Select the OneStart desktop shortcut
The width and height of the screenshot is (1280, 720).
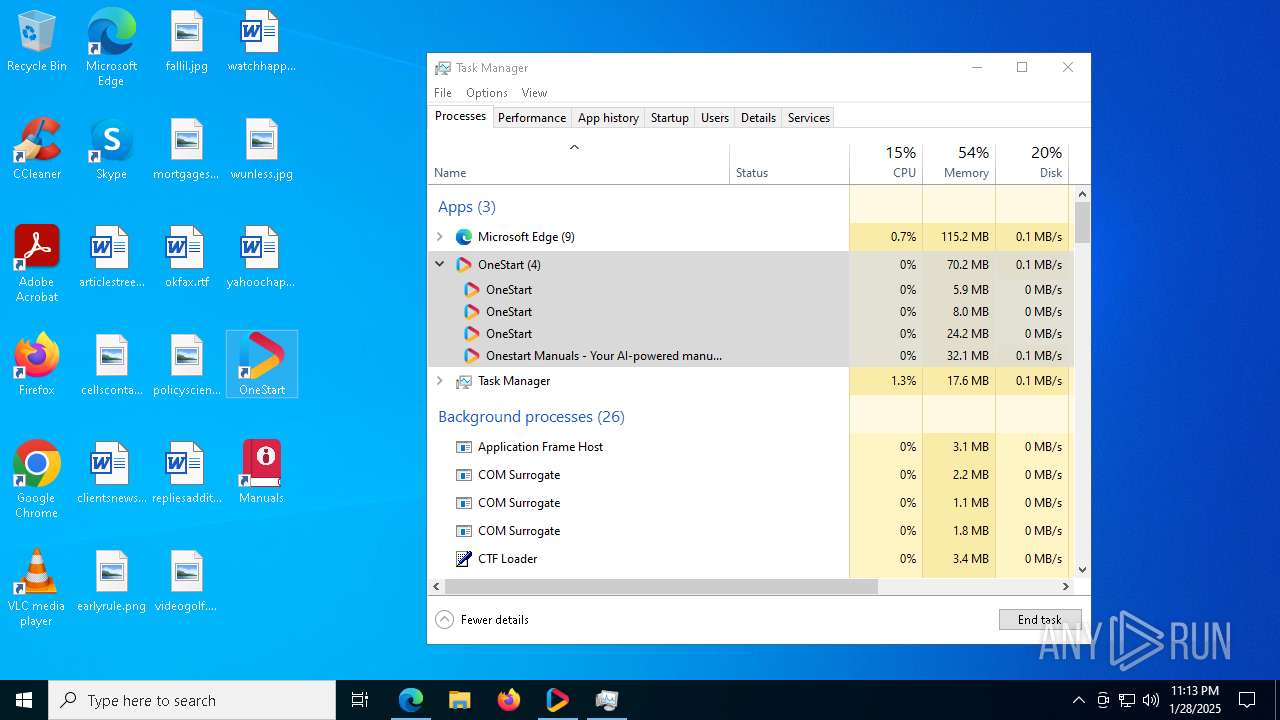[x=262, y=364]
